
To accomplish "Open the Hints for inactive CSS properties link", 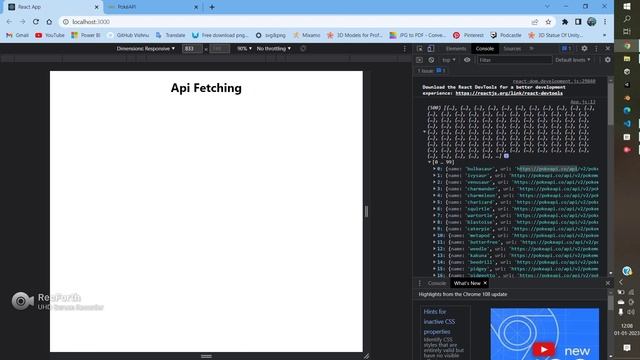I will click(439, 322).
